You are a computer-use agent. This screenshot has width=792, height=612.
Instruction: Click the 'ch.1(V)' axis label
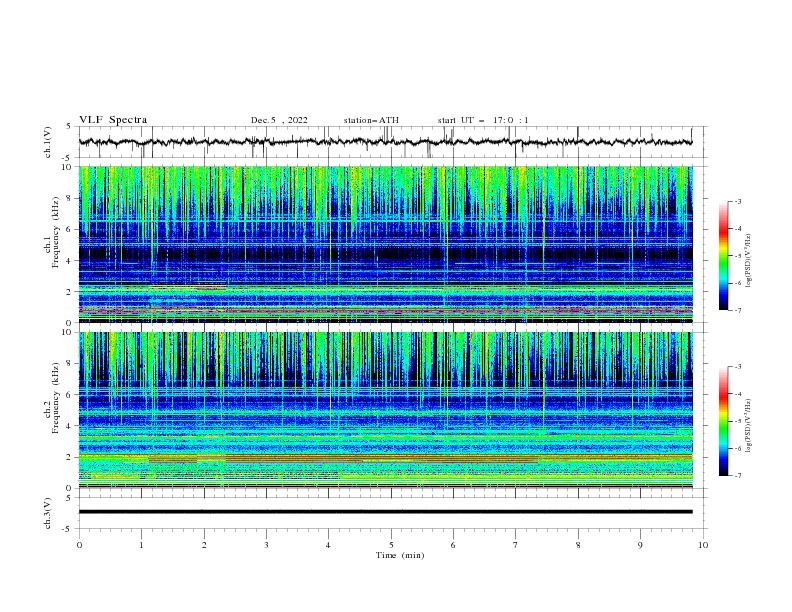point(47,142)
